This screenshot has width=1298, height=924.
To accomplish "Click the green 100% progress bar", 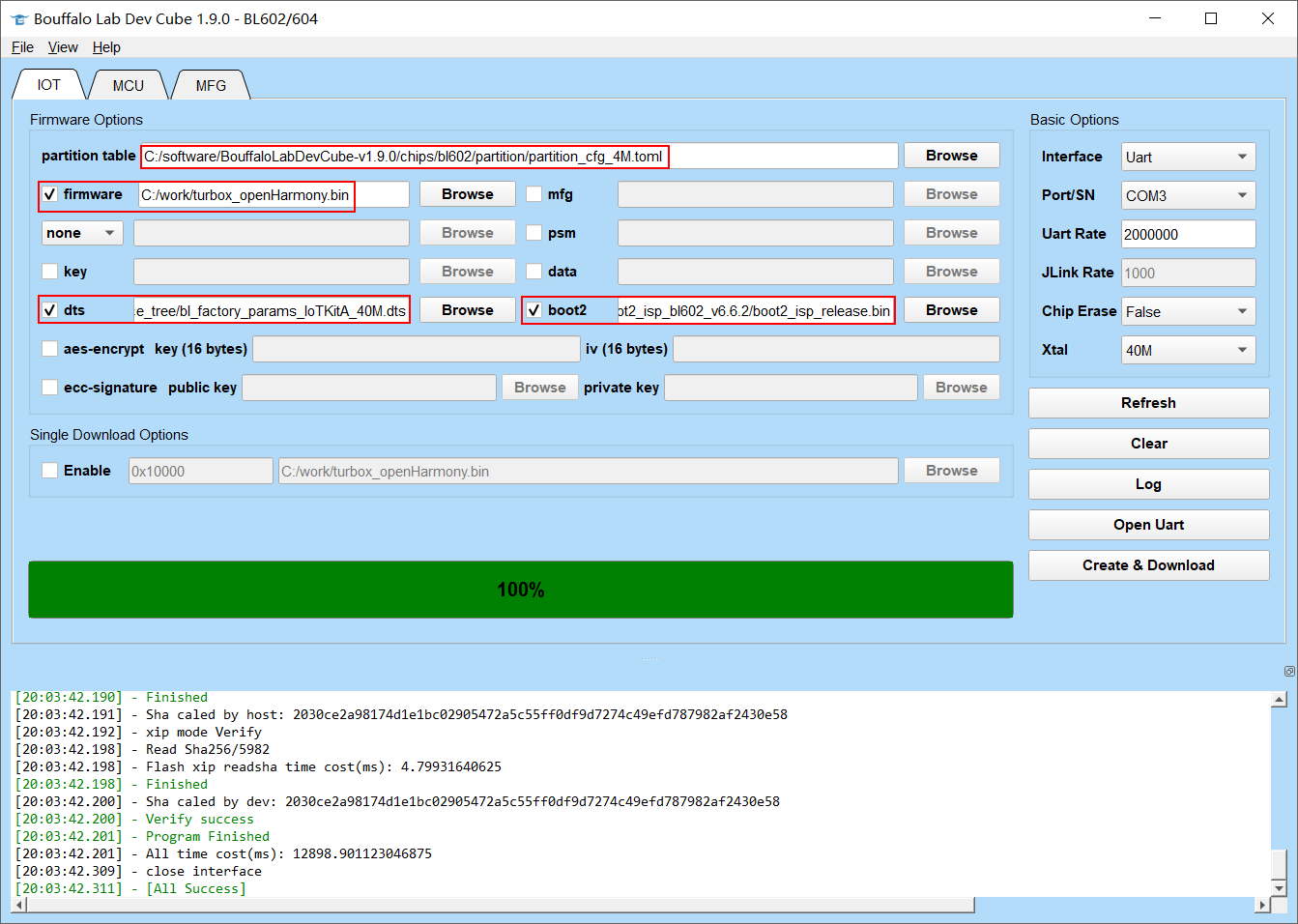I will click(x=521, y=590).
